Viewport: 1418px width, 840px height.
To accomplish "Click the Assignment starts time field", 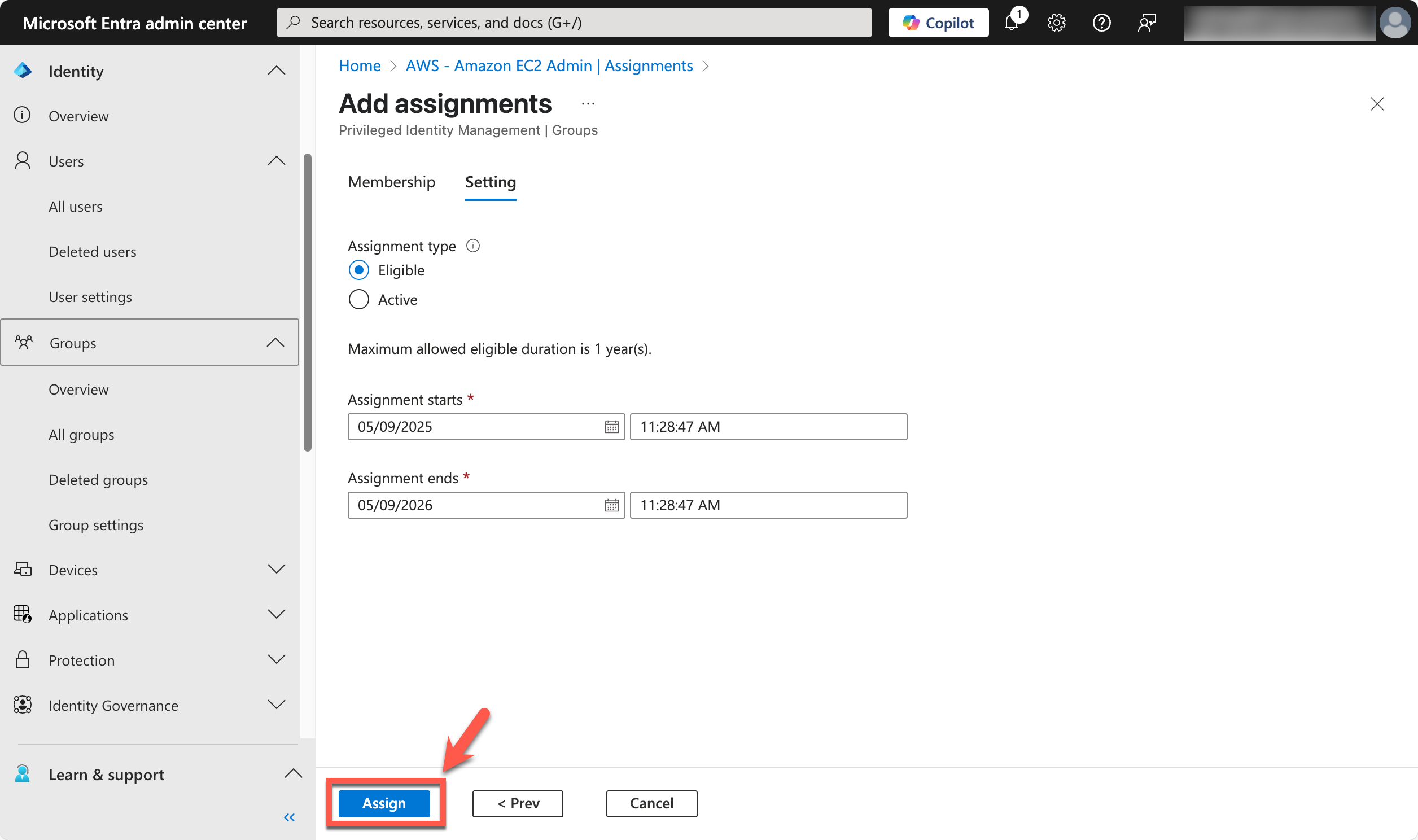I will [x=768, y=427].
